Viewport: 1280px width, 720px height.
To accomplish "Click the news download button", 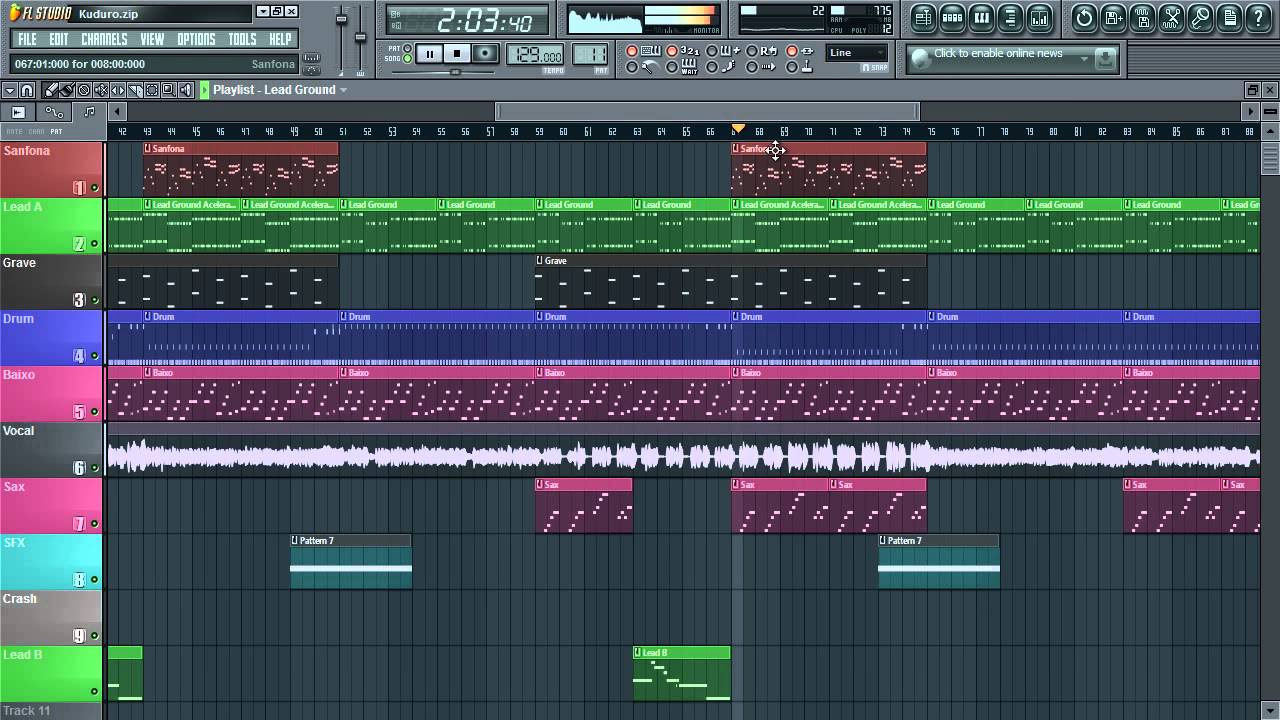I will (1104, 59).
